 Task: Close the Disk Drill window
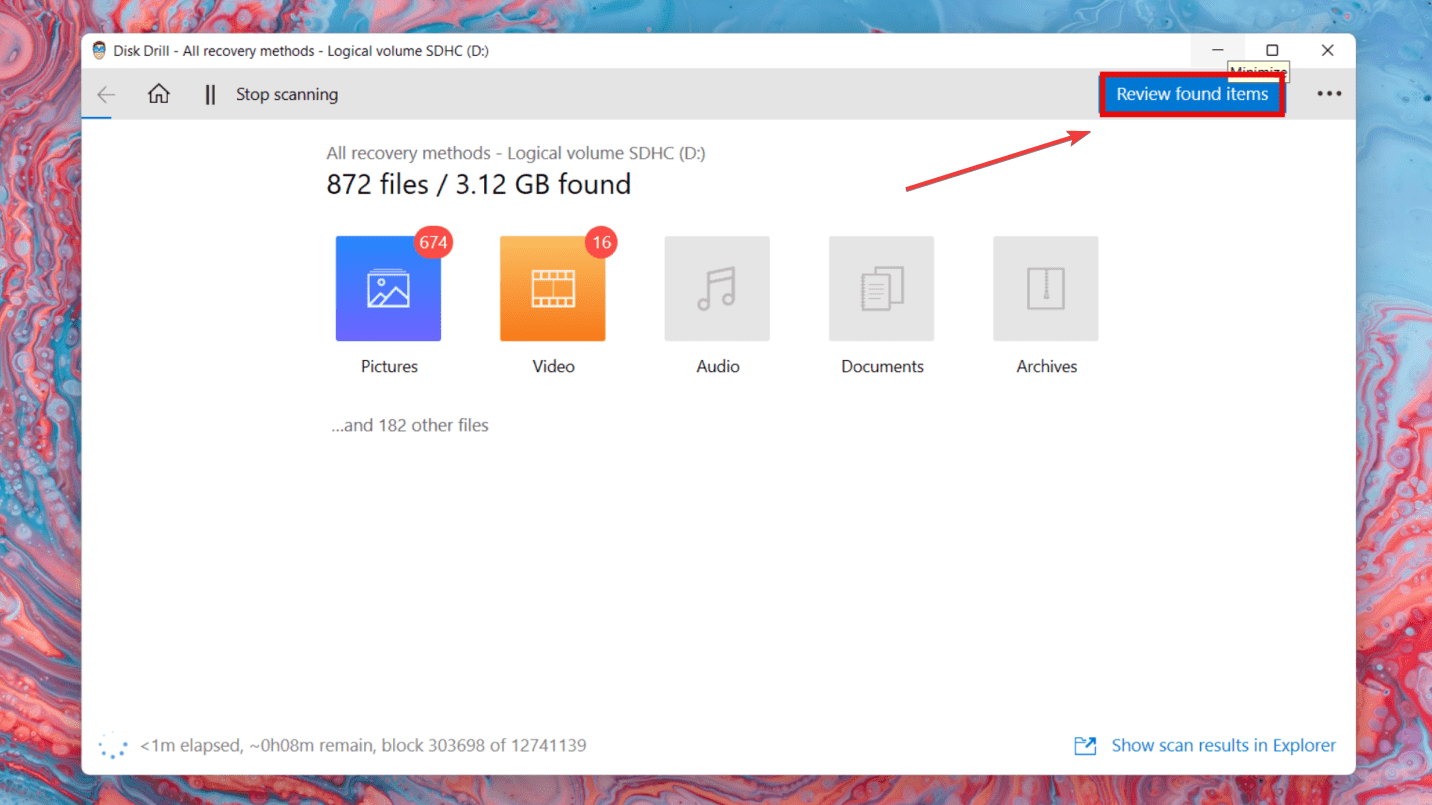pyautogui.click(x=1327, y=50)
